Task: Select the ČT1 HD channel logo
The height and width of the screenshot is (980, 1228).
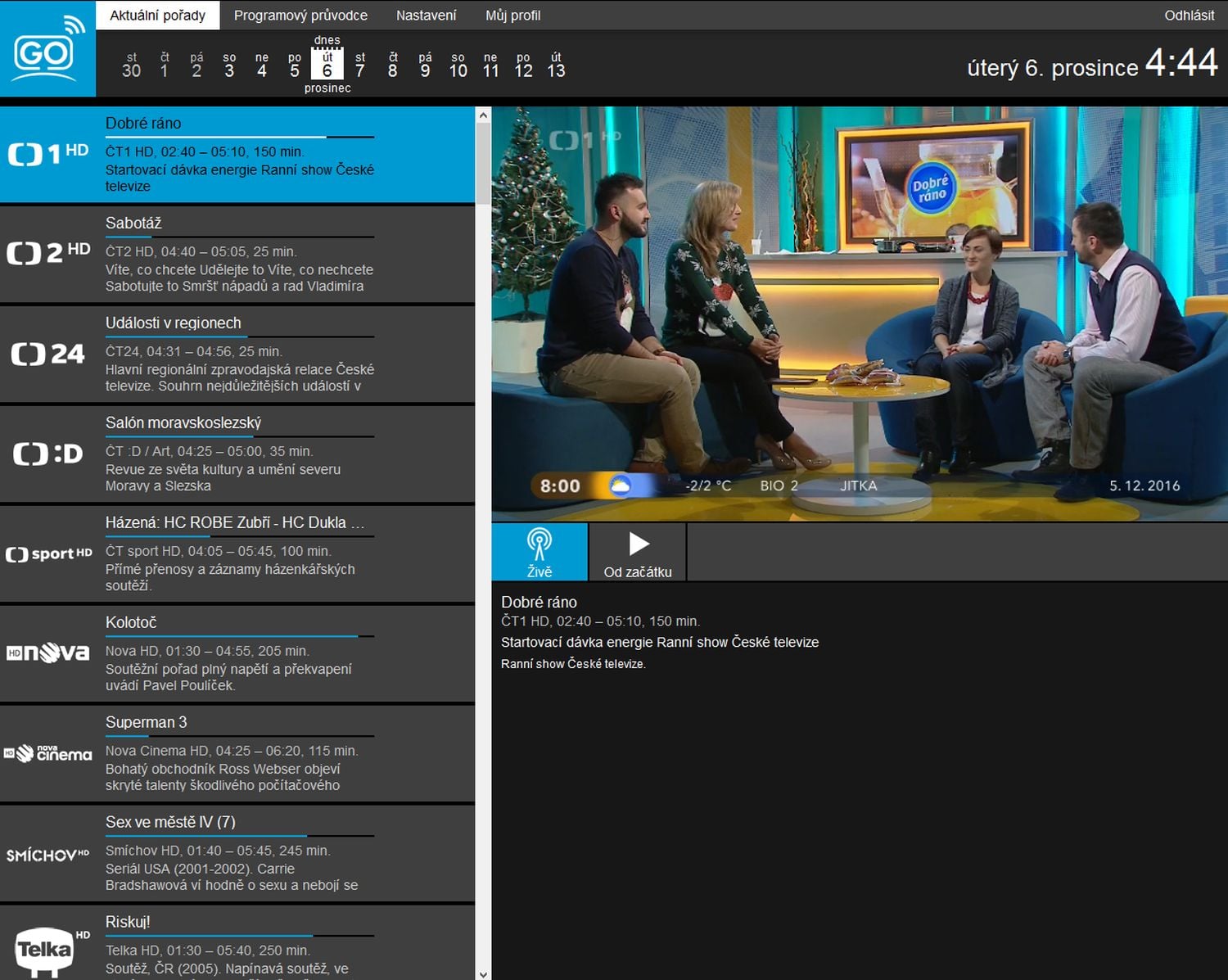Action: tap(48, 153)
